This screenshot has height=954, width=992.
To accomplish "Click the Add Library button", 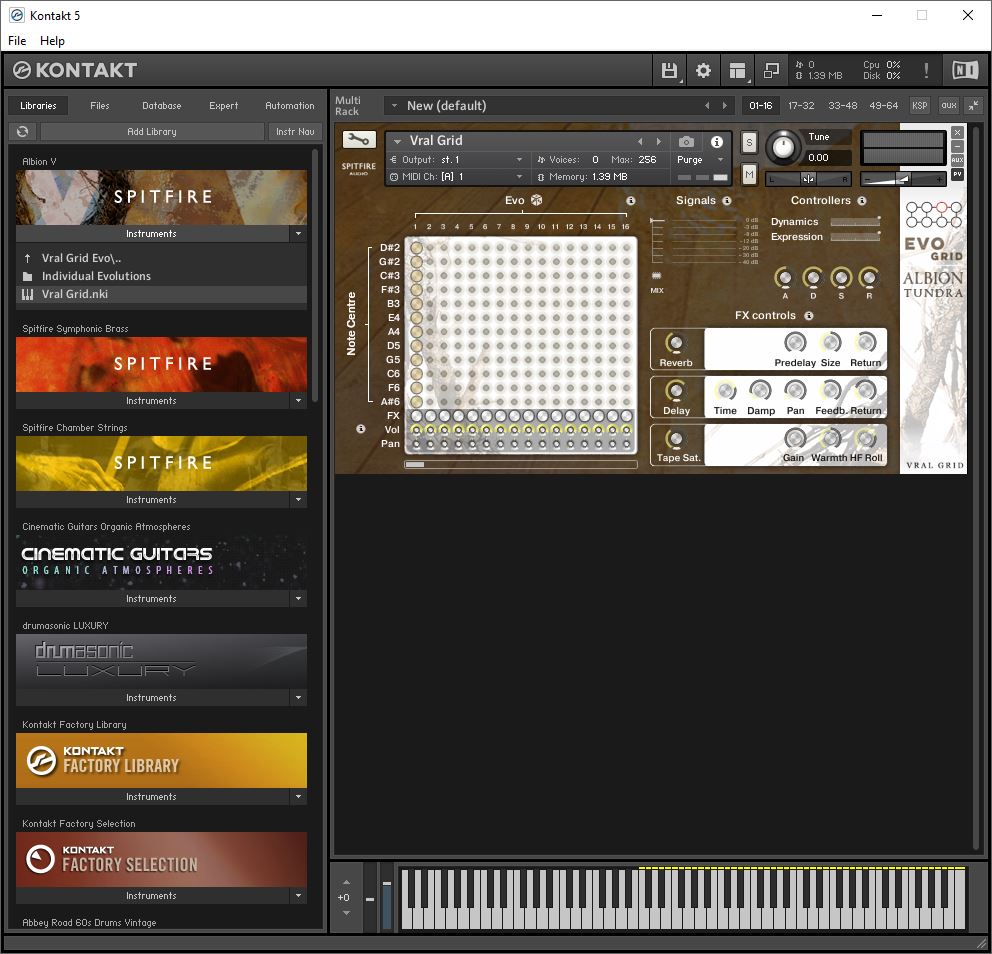I will pos(152,132).
